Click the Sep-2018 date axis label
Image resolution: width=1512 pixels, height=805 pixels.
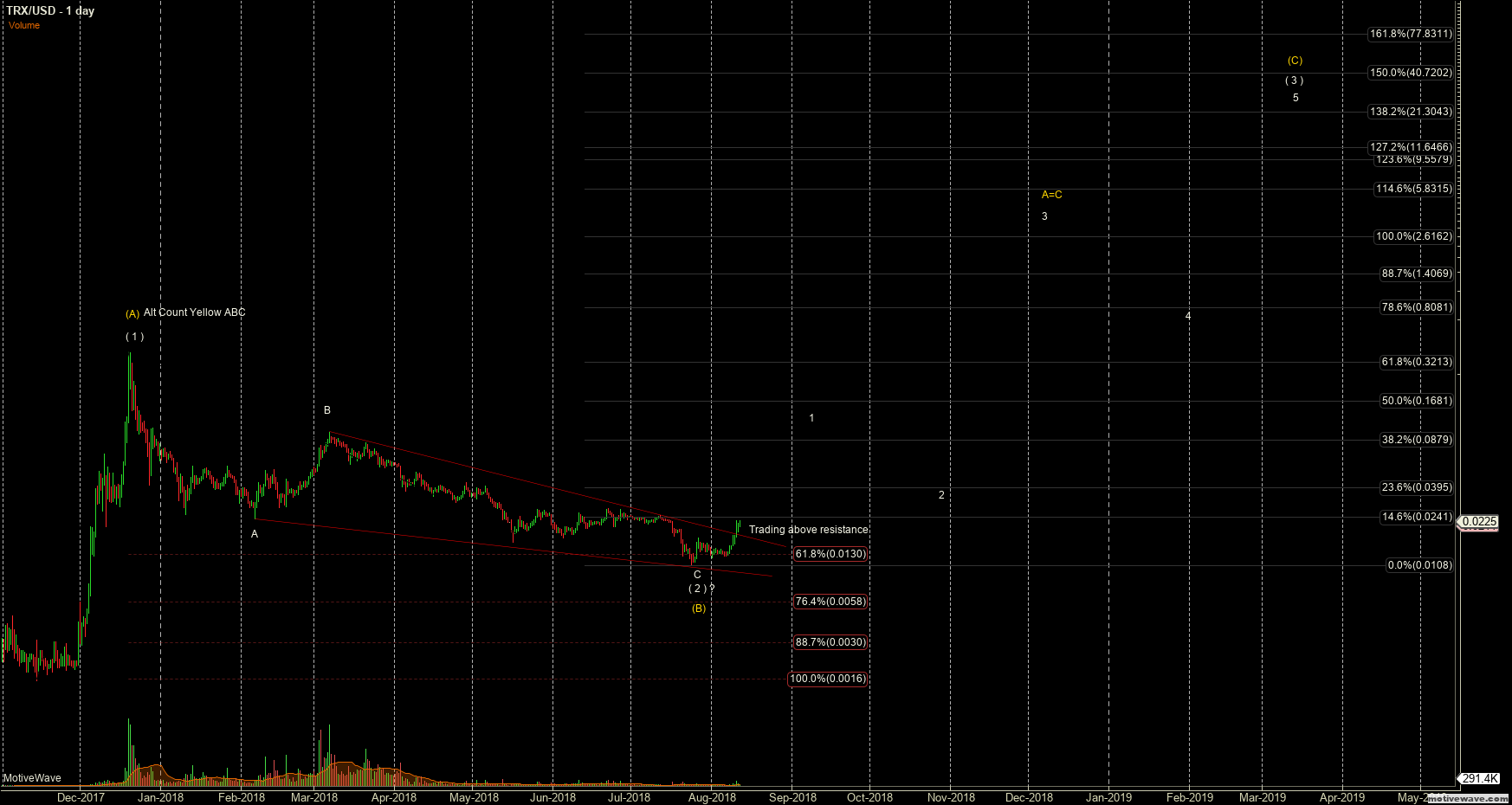[792, 796]
